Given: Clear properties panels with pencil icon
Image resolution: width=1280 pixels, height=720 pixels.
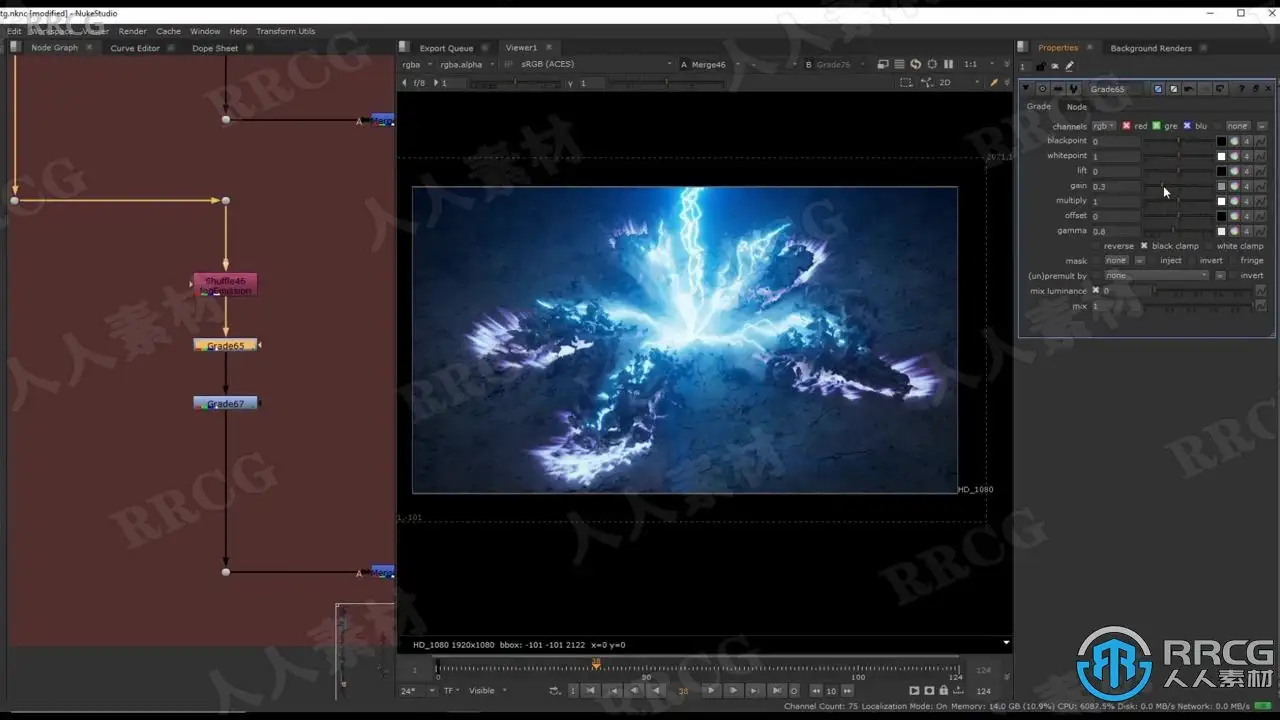Looking at the screenshot, I should (x=1069, y=67).
